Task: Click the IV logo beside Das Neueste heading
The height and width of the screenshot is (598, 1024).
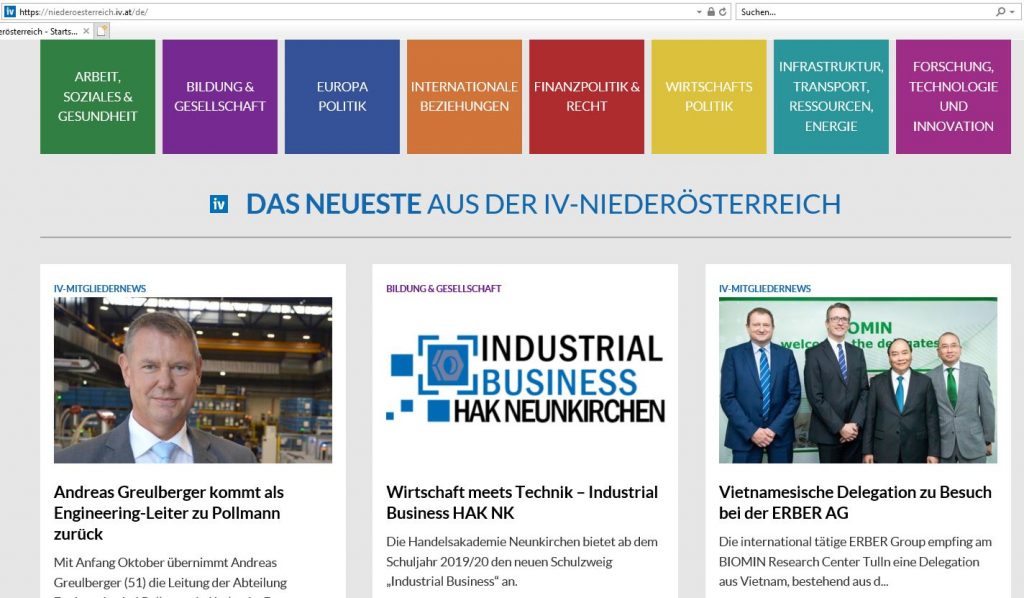Action: click(x=219, y=204)
